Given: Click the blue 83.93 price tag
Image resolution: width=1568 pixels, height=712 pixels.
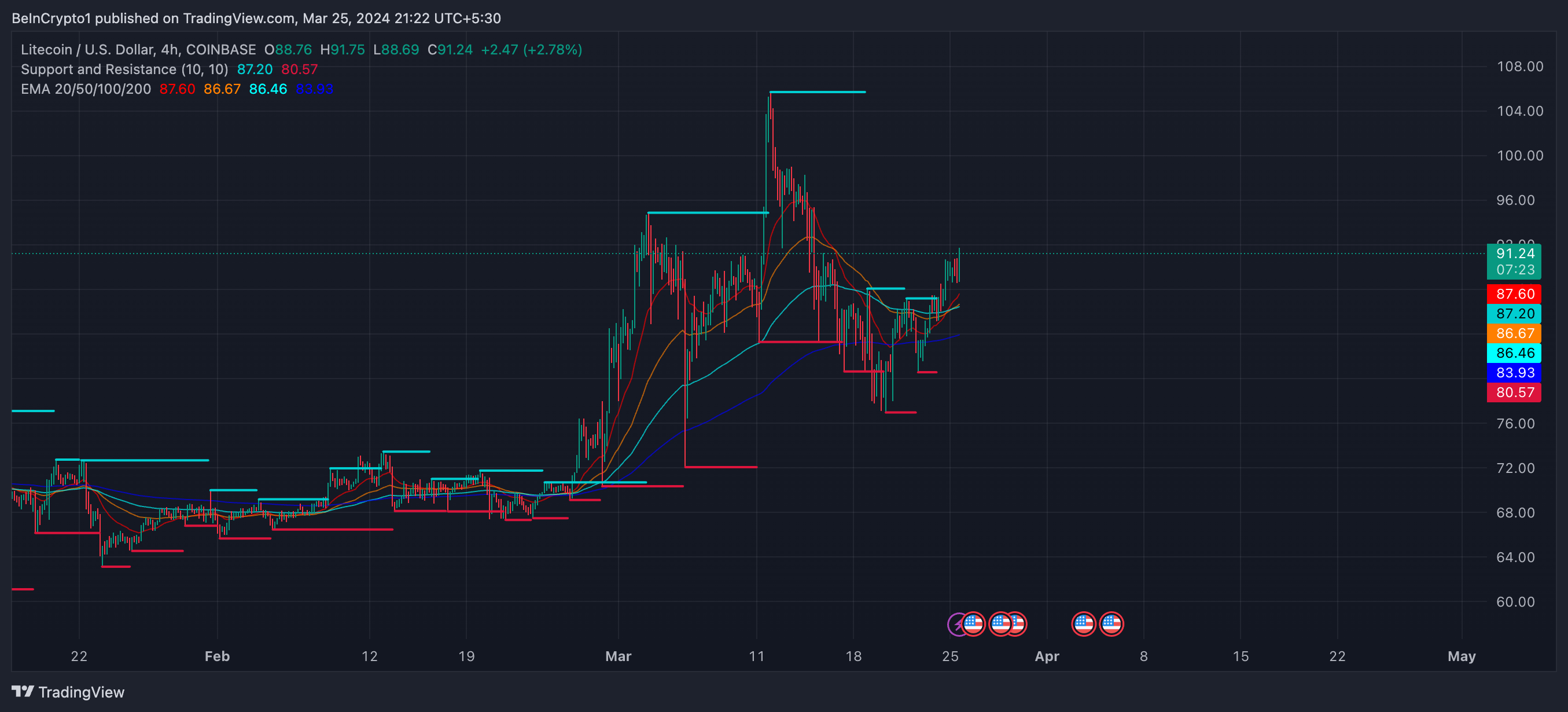Looking at the screenshot, I should [x=1514, y=373].
